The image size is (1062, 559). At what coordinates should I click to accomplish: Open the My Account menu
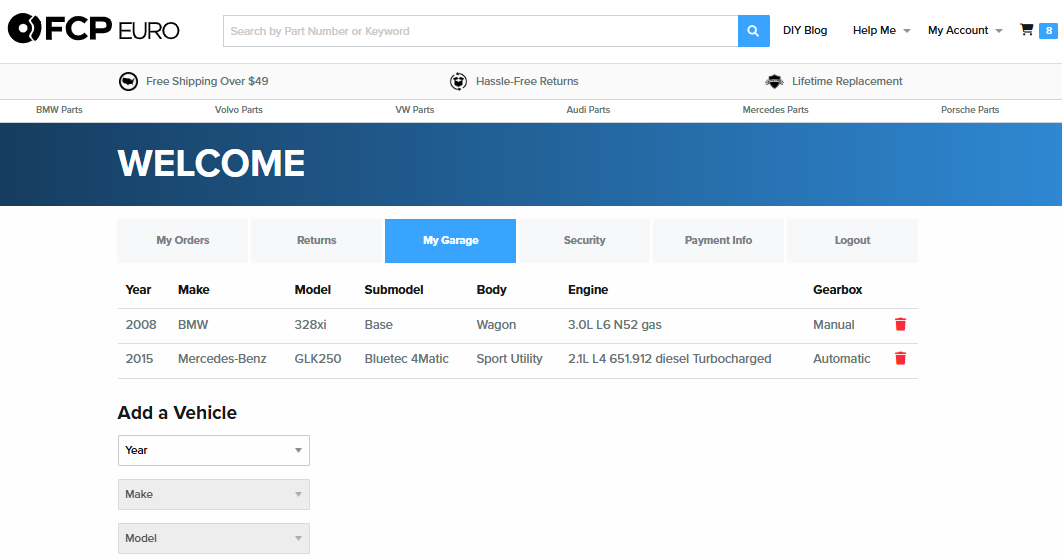coord(964,31)
